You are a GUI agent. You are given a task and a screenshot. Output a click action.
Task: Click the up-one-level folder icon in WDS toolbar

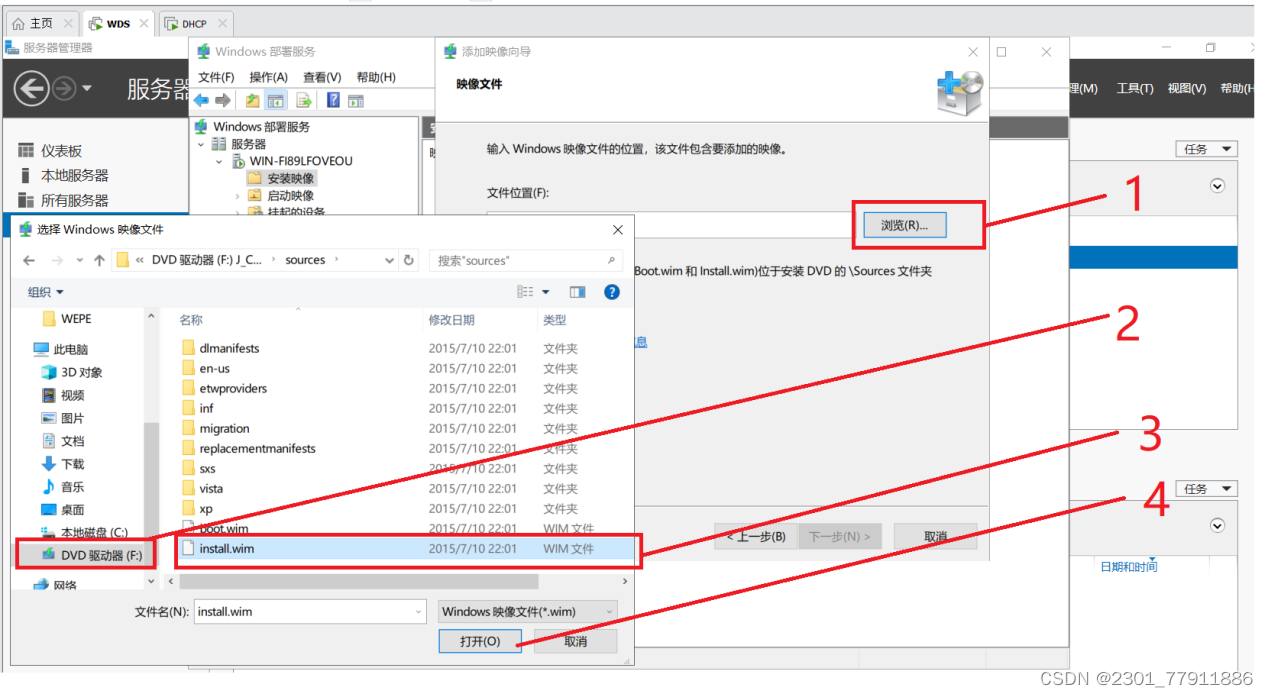pyautogui.click(x=252, y=100)
